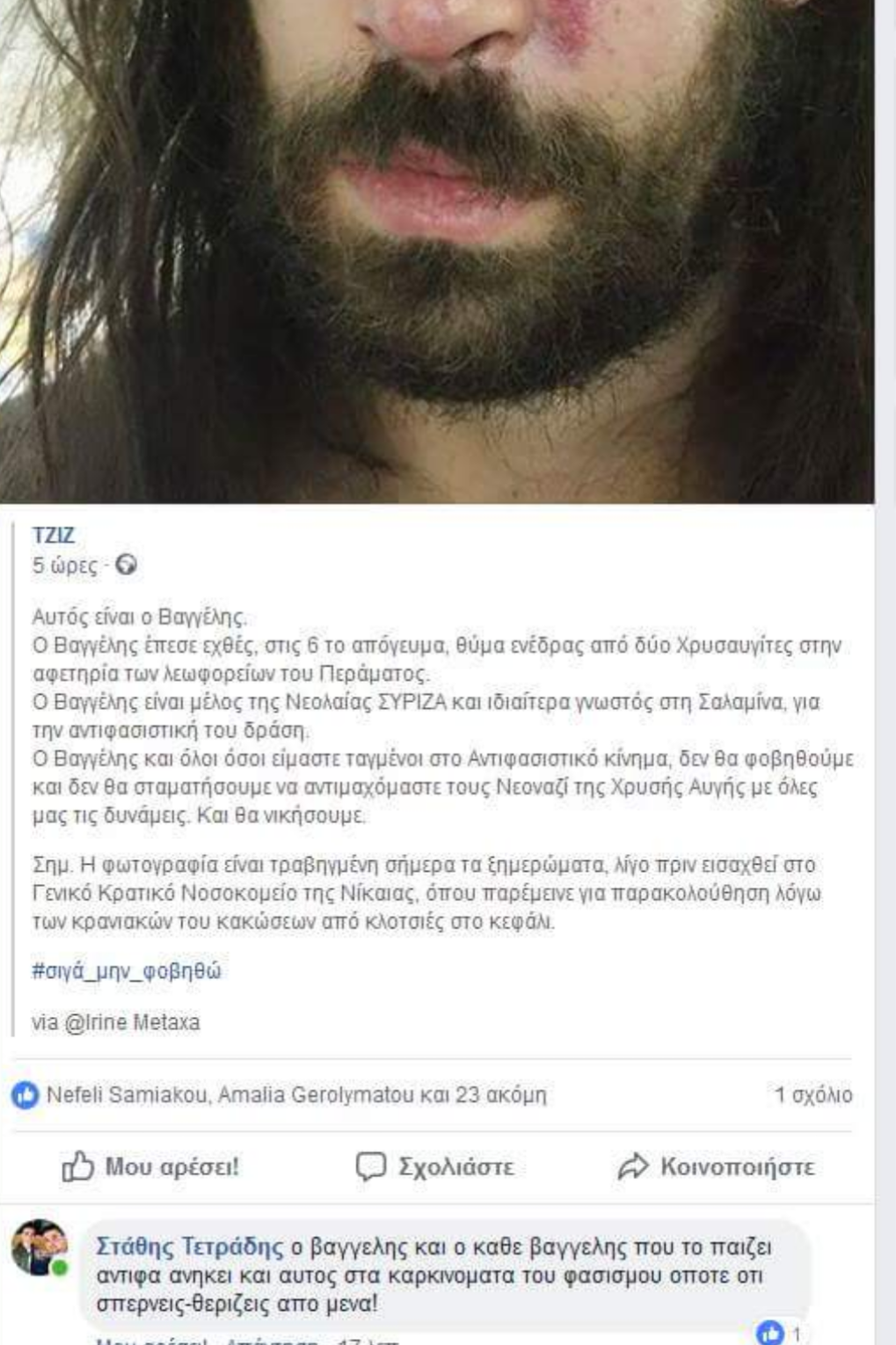Open the bearded man post photo
The image size is (896, 1345).
coord(437,252)
